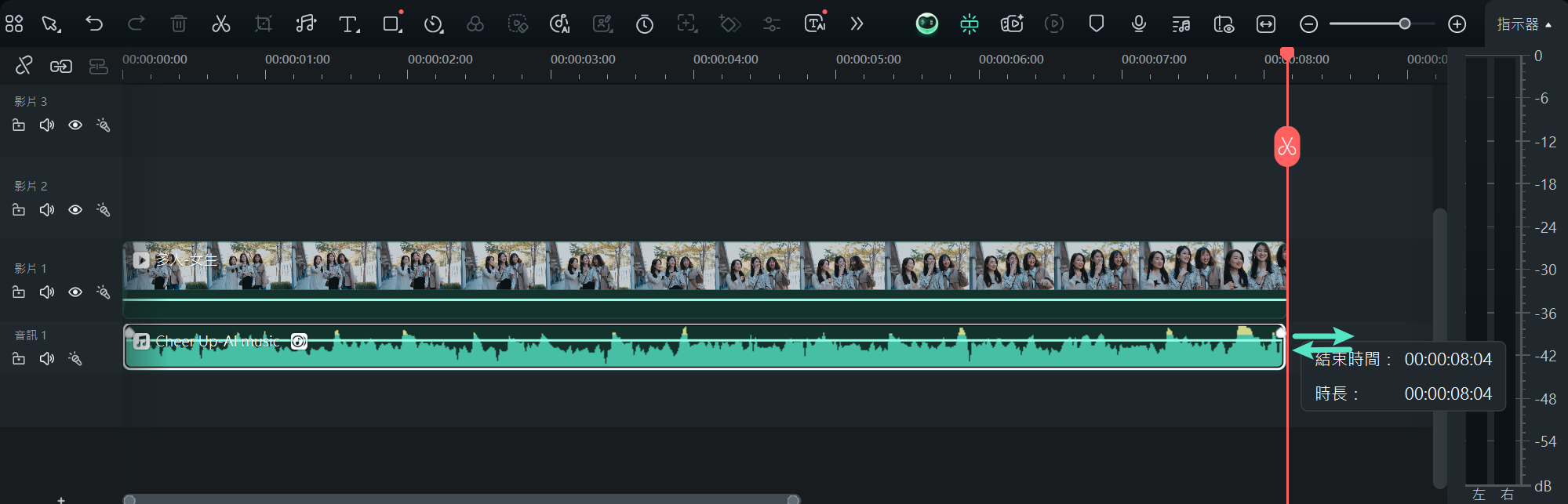Hide the 影片 3 track
This screenshot has height=504, width=1568.
point(75,125)
